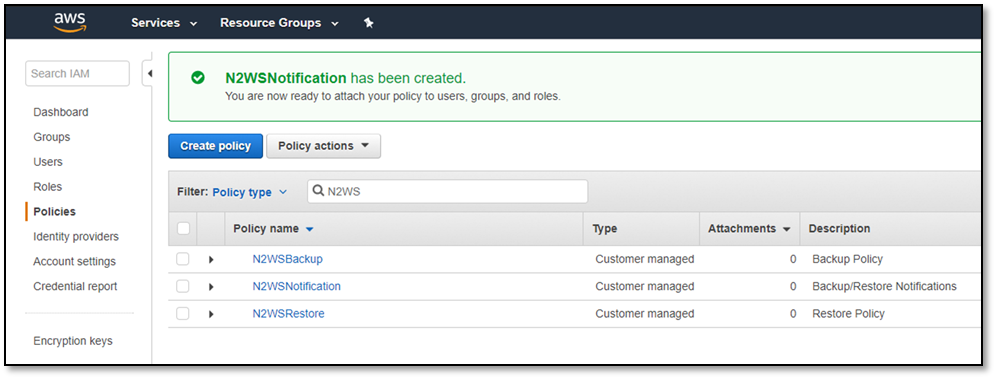Open the Policy actions dropdown

click(323, 146)
